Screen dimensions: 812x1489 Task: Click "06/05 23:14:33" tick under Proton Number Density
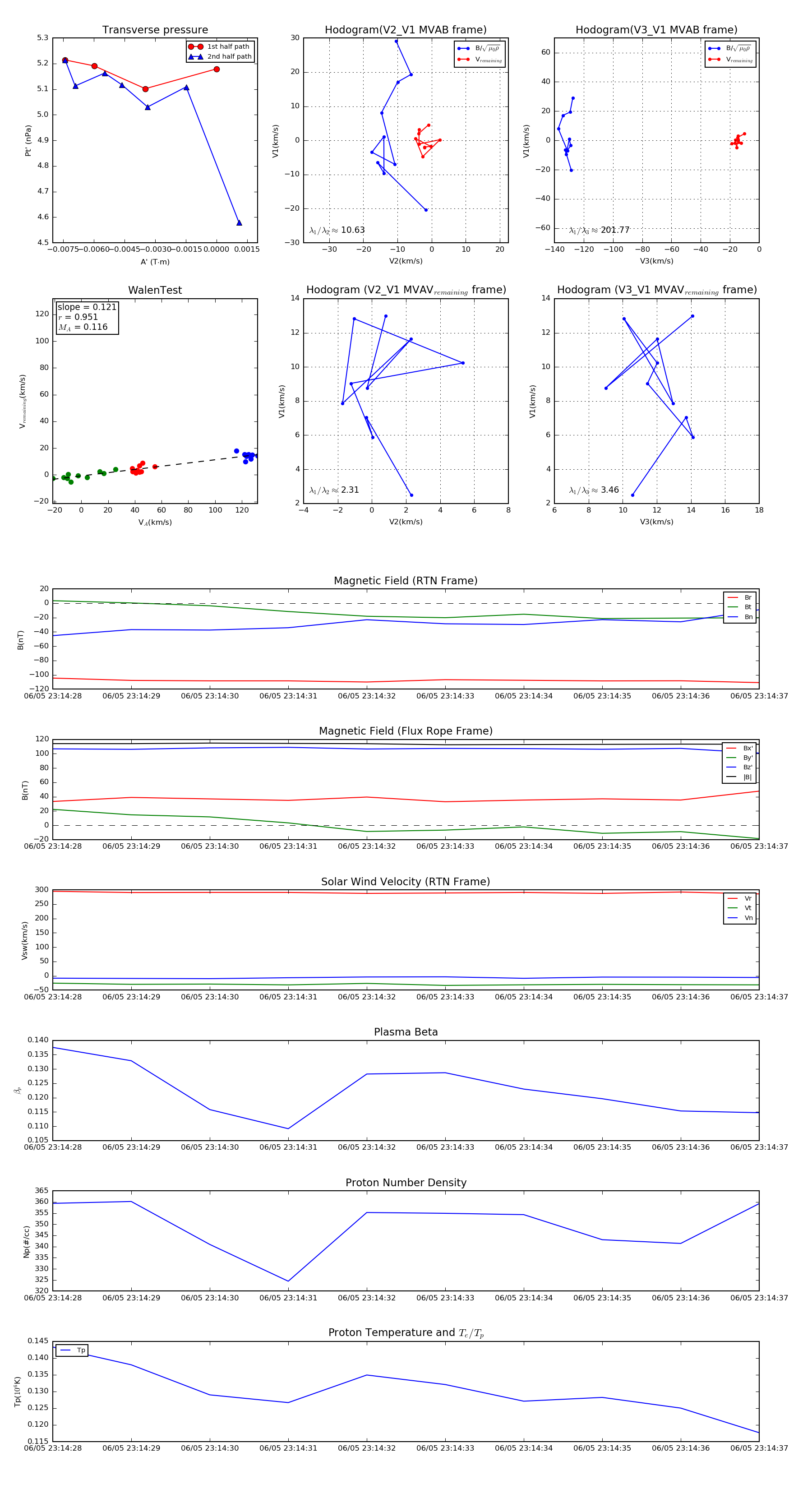coord(445,1298)
